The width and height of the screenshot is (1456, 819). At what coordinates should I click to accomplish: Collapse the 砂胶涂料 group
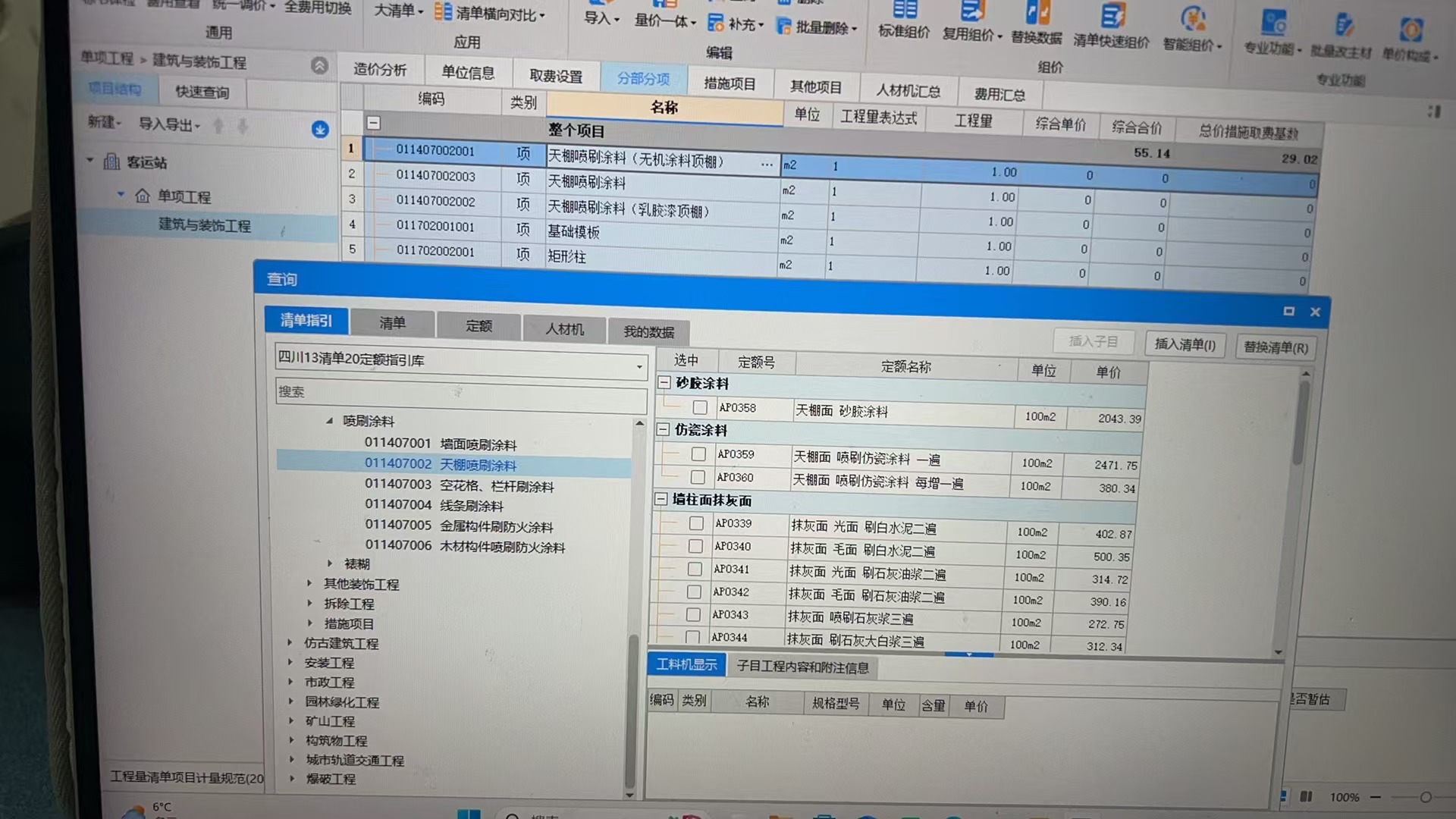coord(664,383)
